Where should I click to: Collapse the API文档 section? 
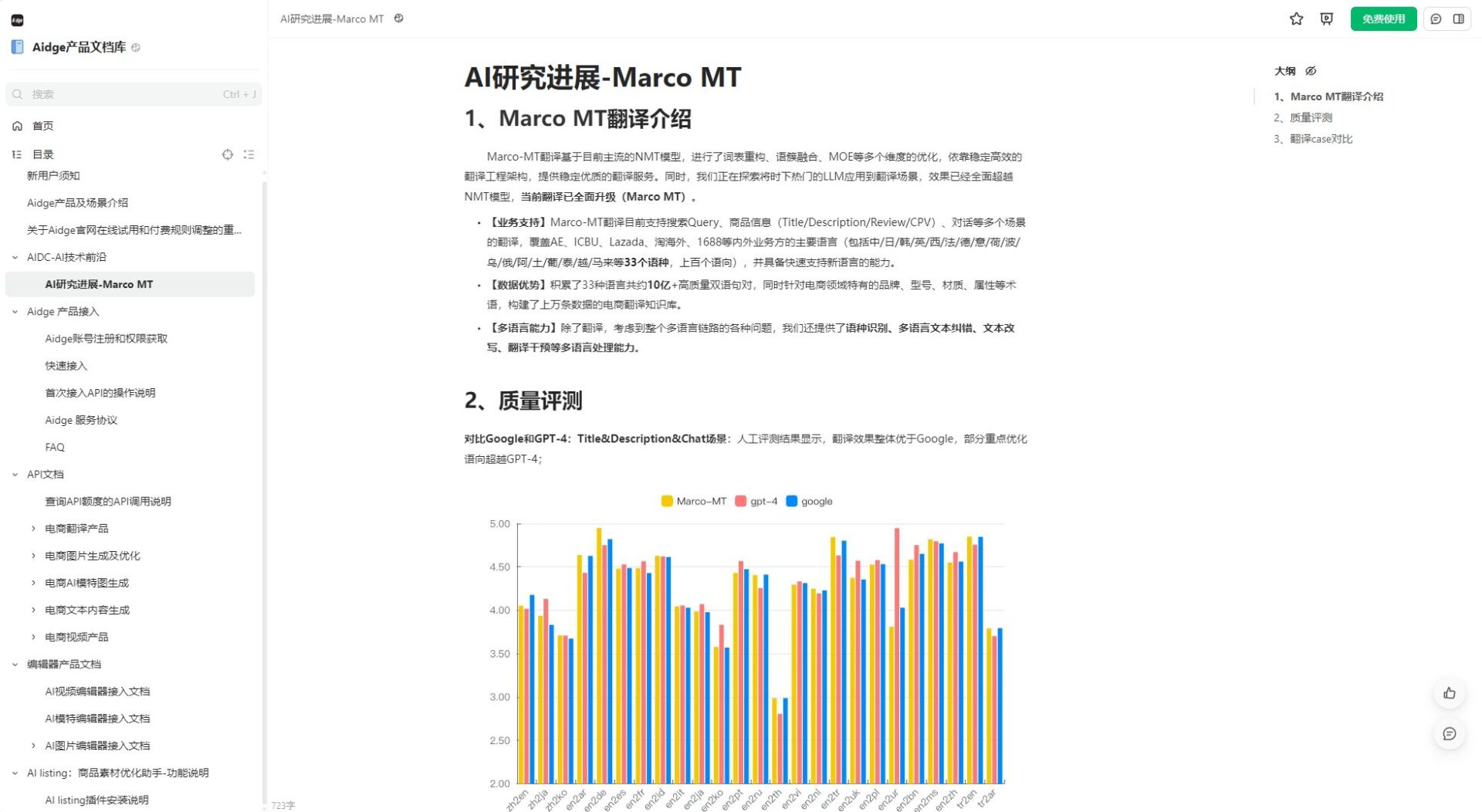click(15, 474)
